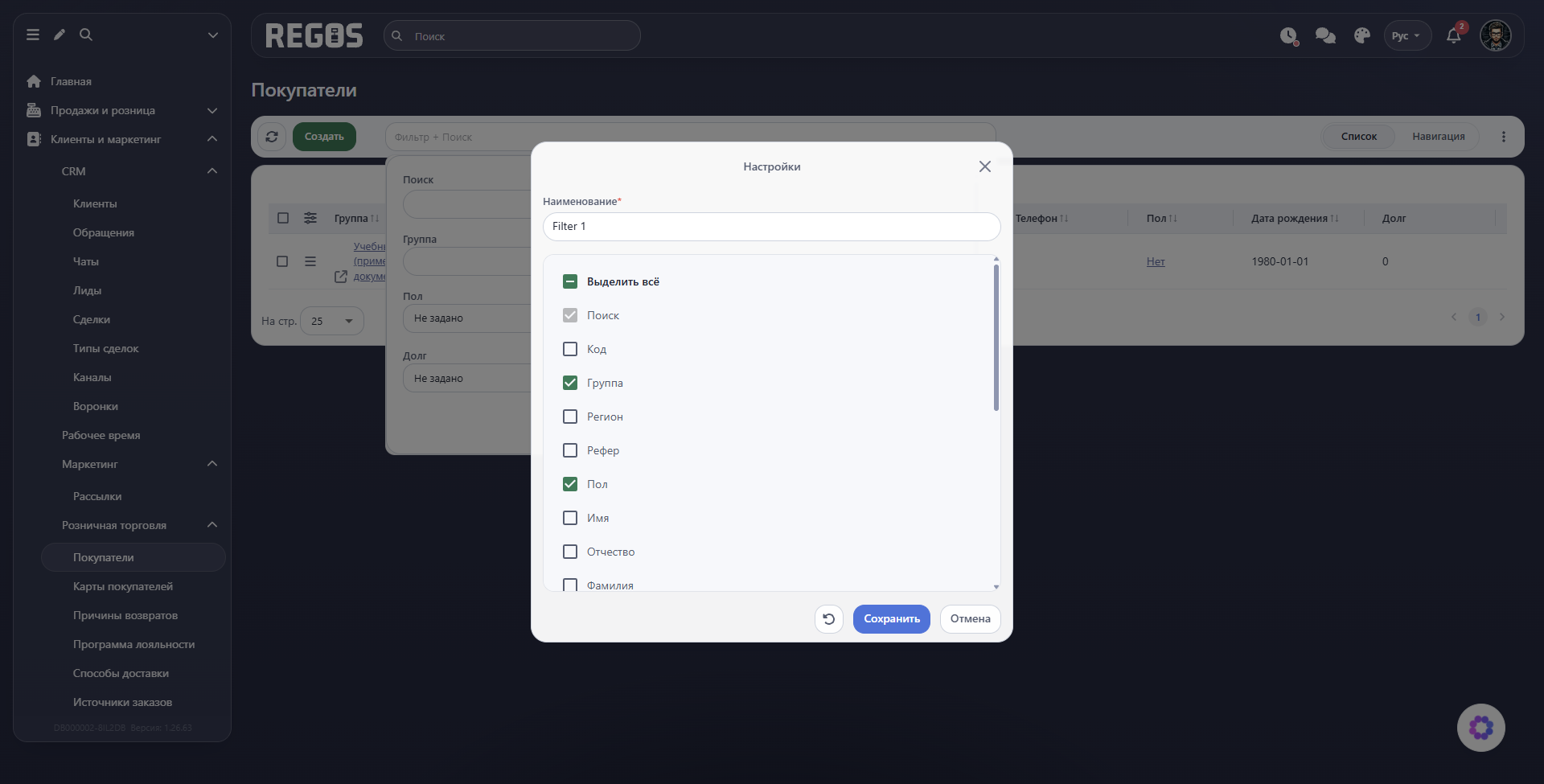
Task: Open the chat messages icon
Action: (1325, 36)
